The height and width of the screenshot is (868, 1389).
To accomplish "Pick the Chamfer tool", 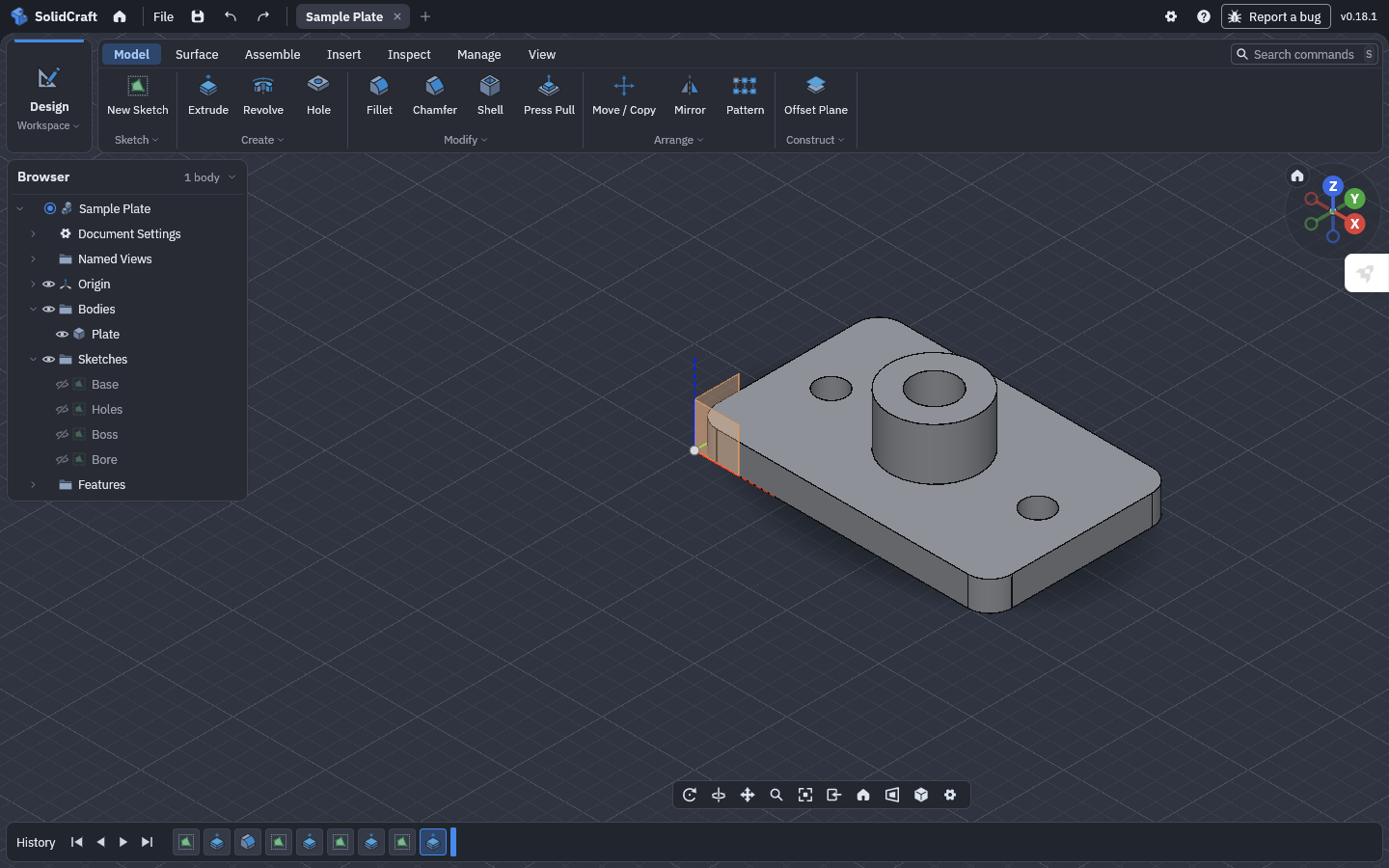I will 435,96.
